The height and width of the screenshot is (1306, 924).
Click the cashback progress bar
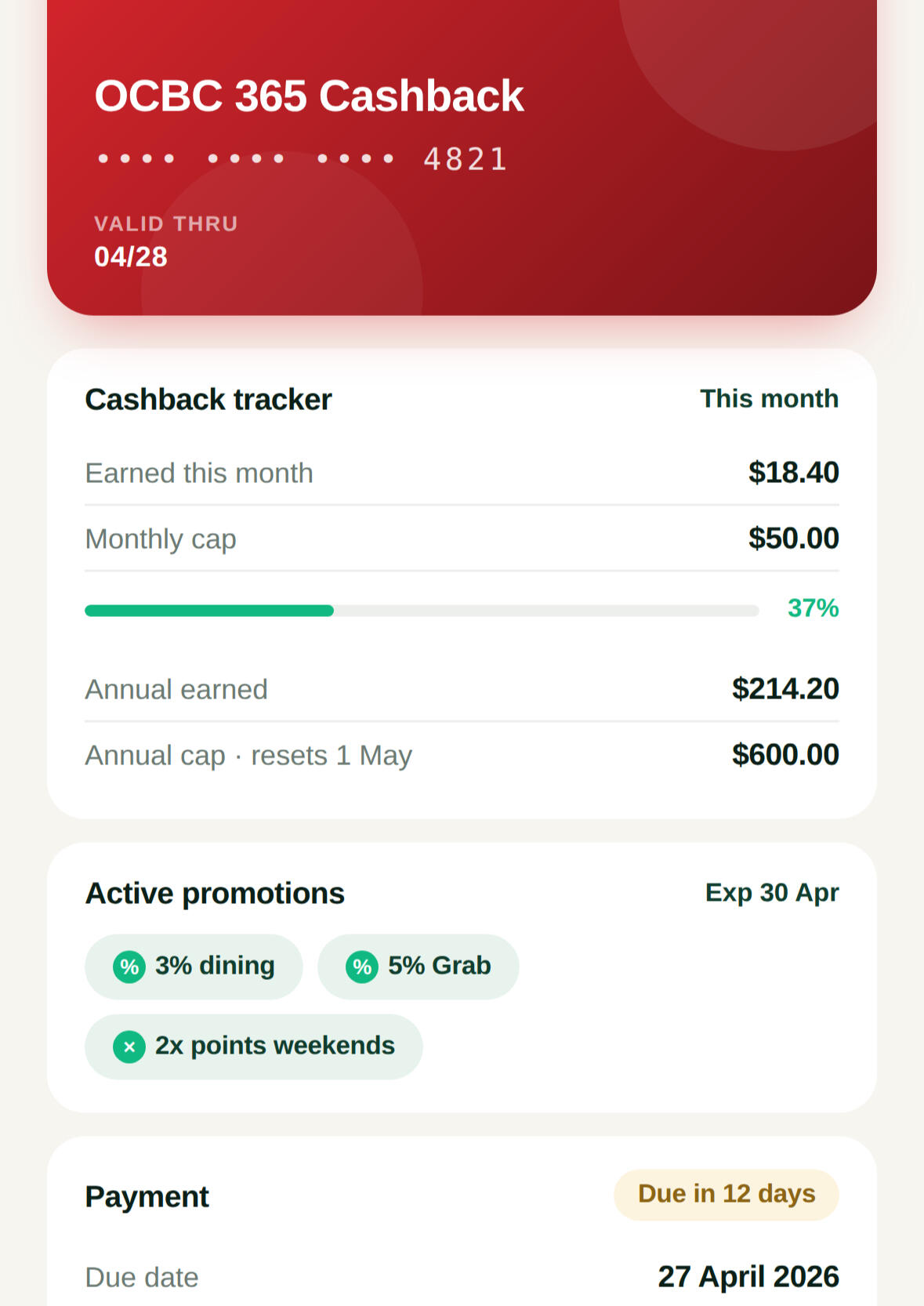tap(422, 611)
